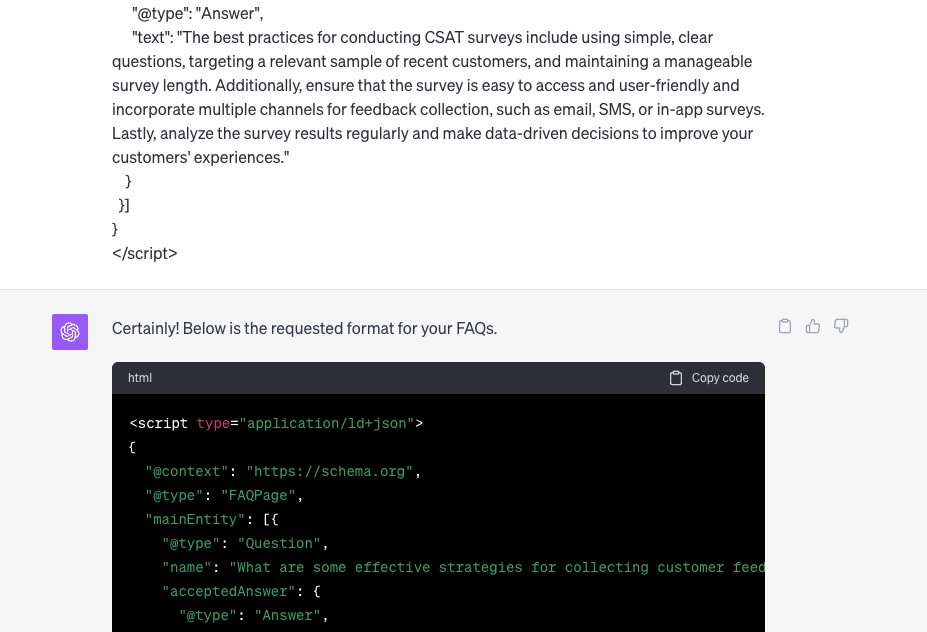927x632 pixels.
Task: Click the text 'Certainly! Below is the requested format'
Action: [252, 329]
